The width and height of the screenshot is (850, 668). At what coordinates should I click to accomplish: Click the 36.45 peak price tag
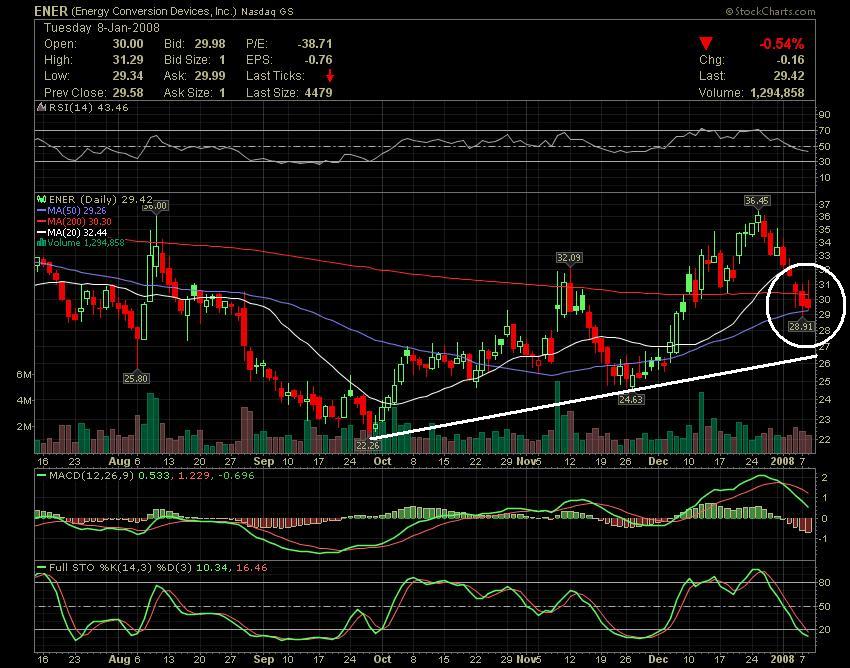(x=757, y=201)
